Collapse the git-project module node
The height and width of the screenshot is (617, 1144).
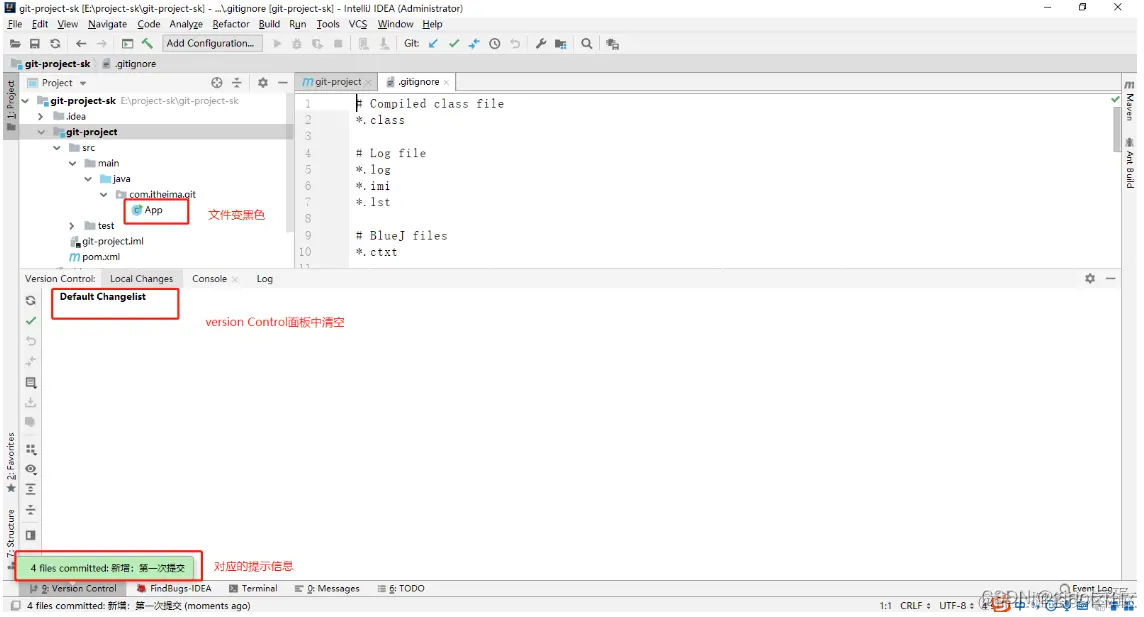pos(41,132)
